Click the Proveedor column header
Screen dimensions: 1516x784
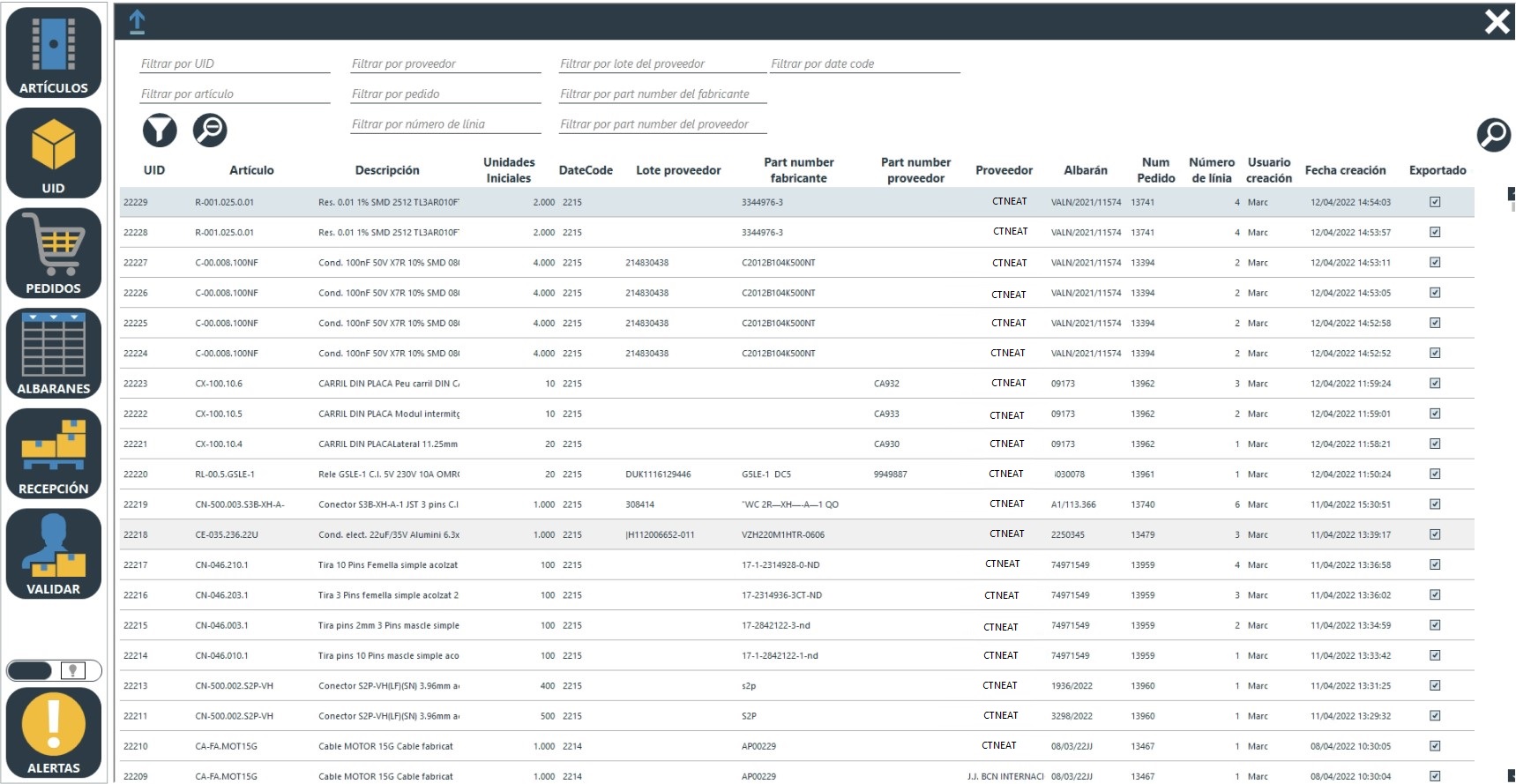coord(1004,170)
